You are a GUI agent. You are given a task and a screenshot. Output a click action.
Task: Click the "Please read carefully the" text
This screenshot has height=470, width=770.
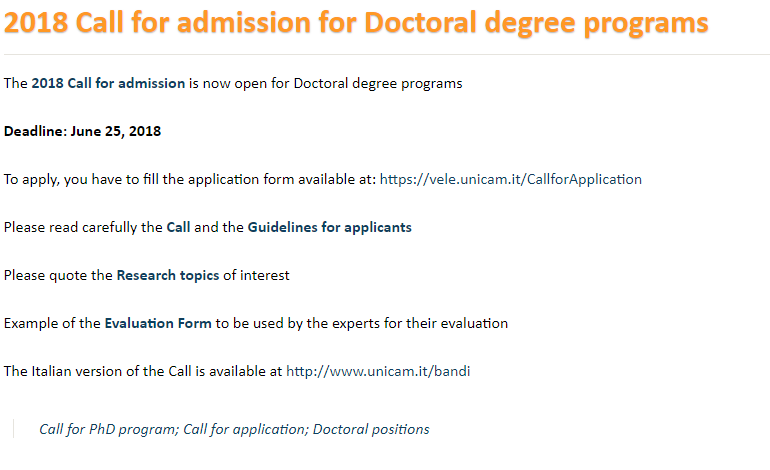coord(83,227)
